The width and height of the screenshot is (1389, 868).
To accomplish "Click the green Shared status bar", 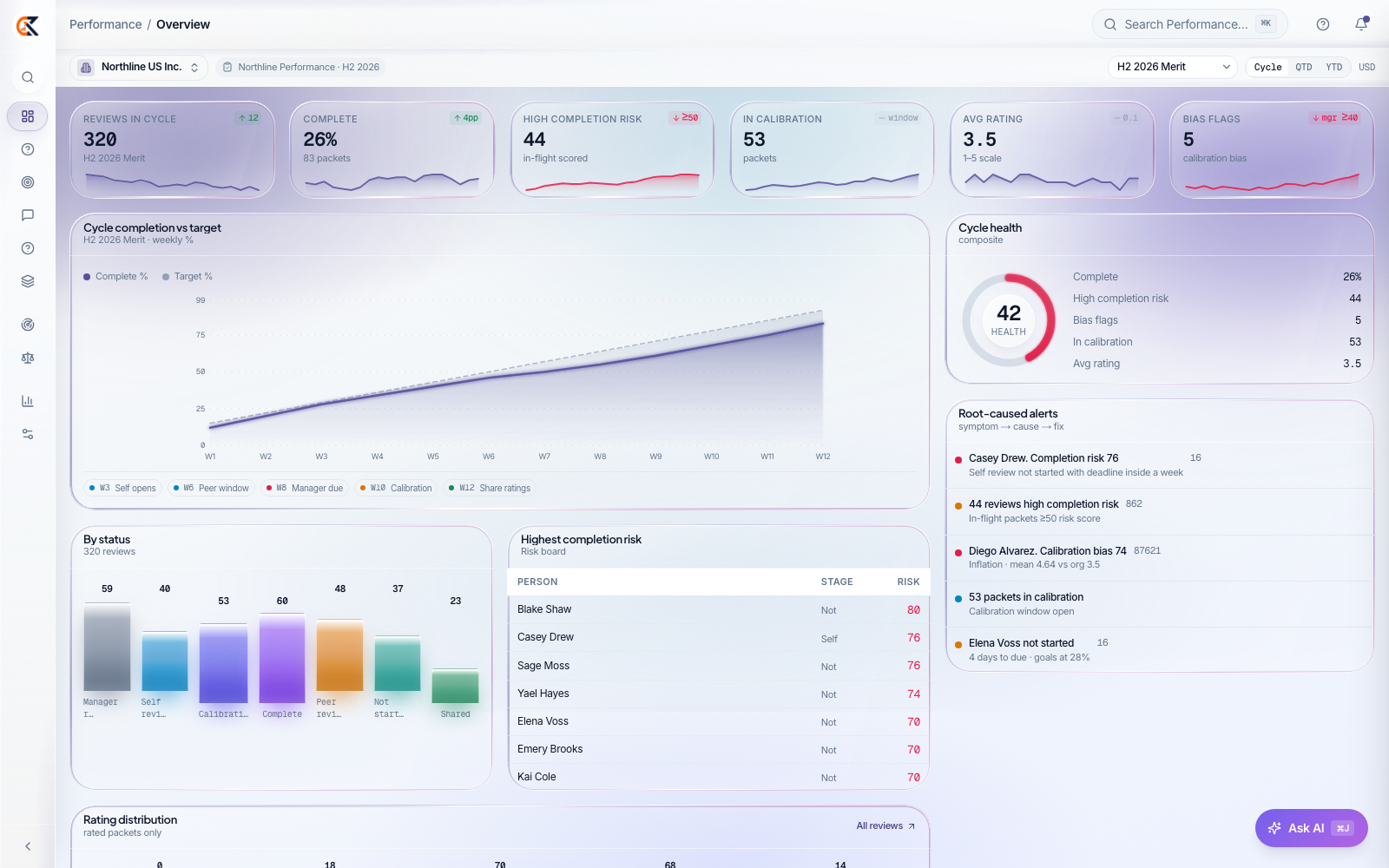I will [455, 686].
